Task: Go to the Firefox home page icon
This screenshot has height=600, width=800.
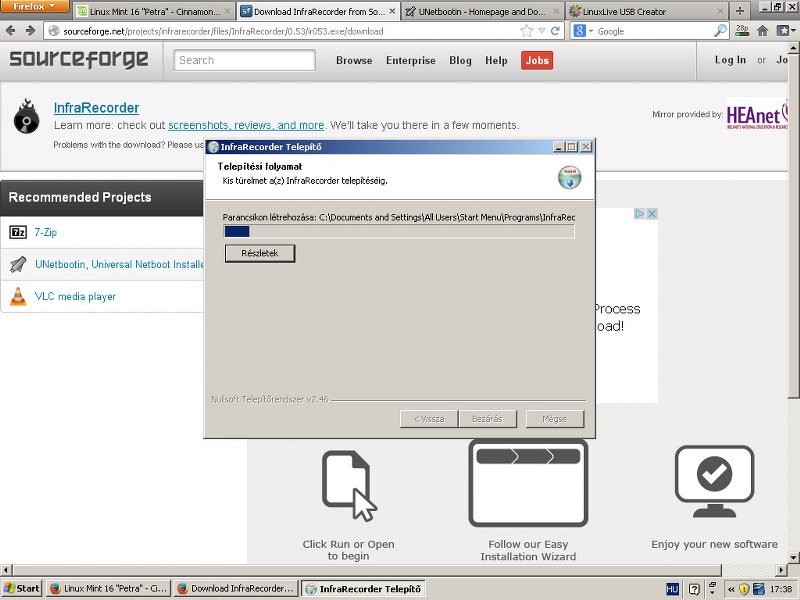Action: (x=763, y=31)
